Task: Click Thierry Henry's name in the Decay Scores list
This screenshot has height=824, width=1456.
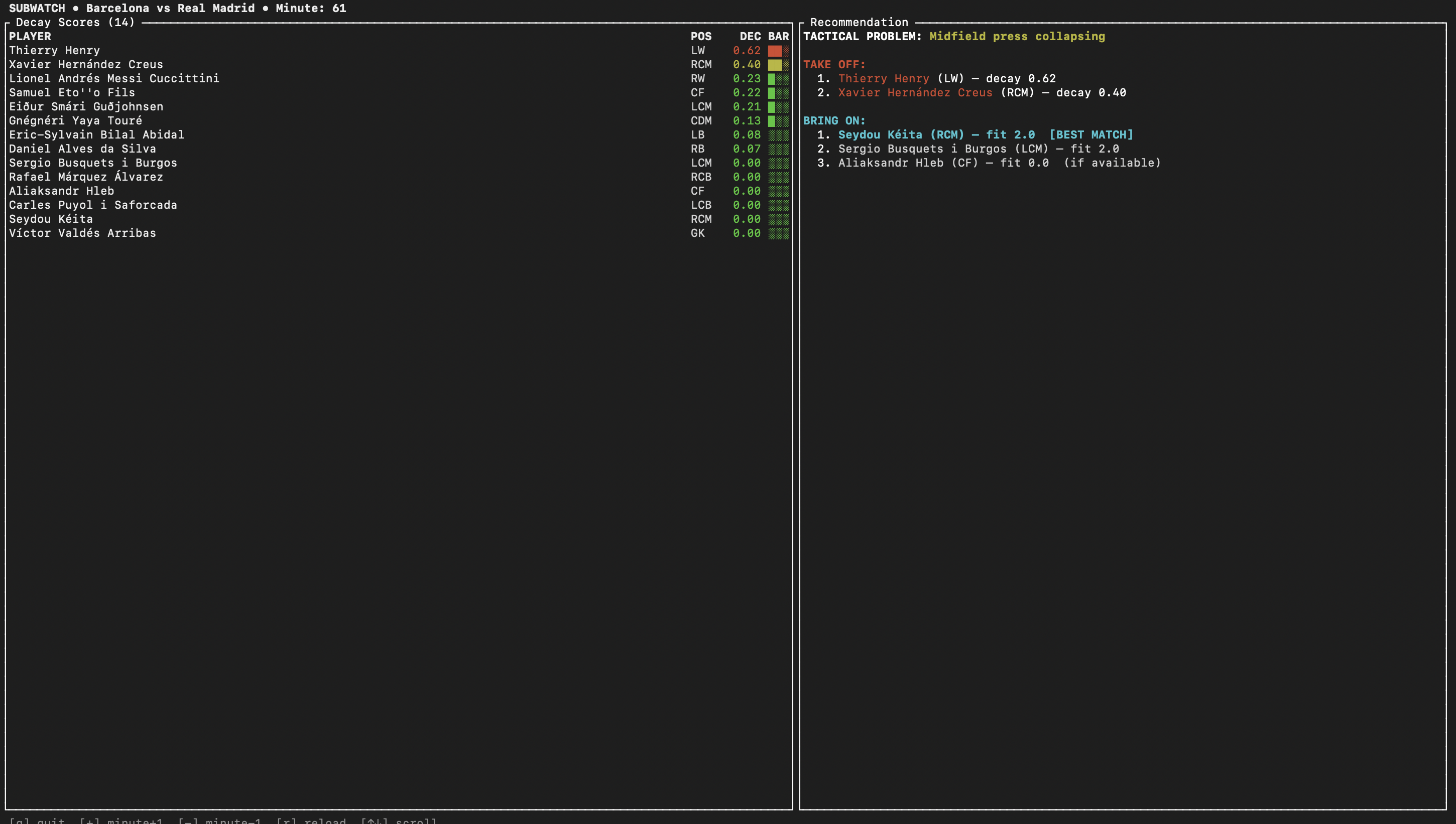Action: click(x=54, y=50)
